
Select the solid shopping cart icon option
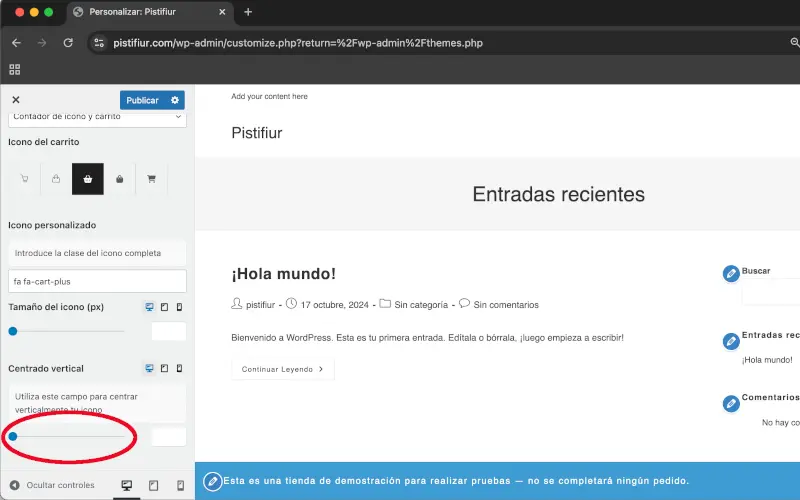pyautogui.click(x=151, y=179)
